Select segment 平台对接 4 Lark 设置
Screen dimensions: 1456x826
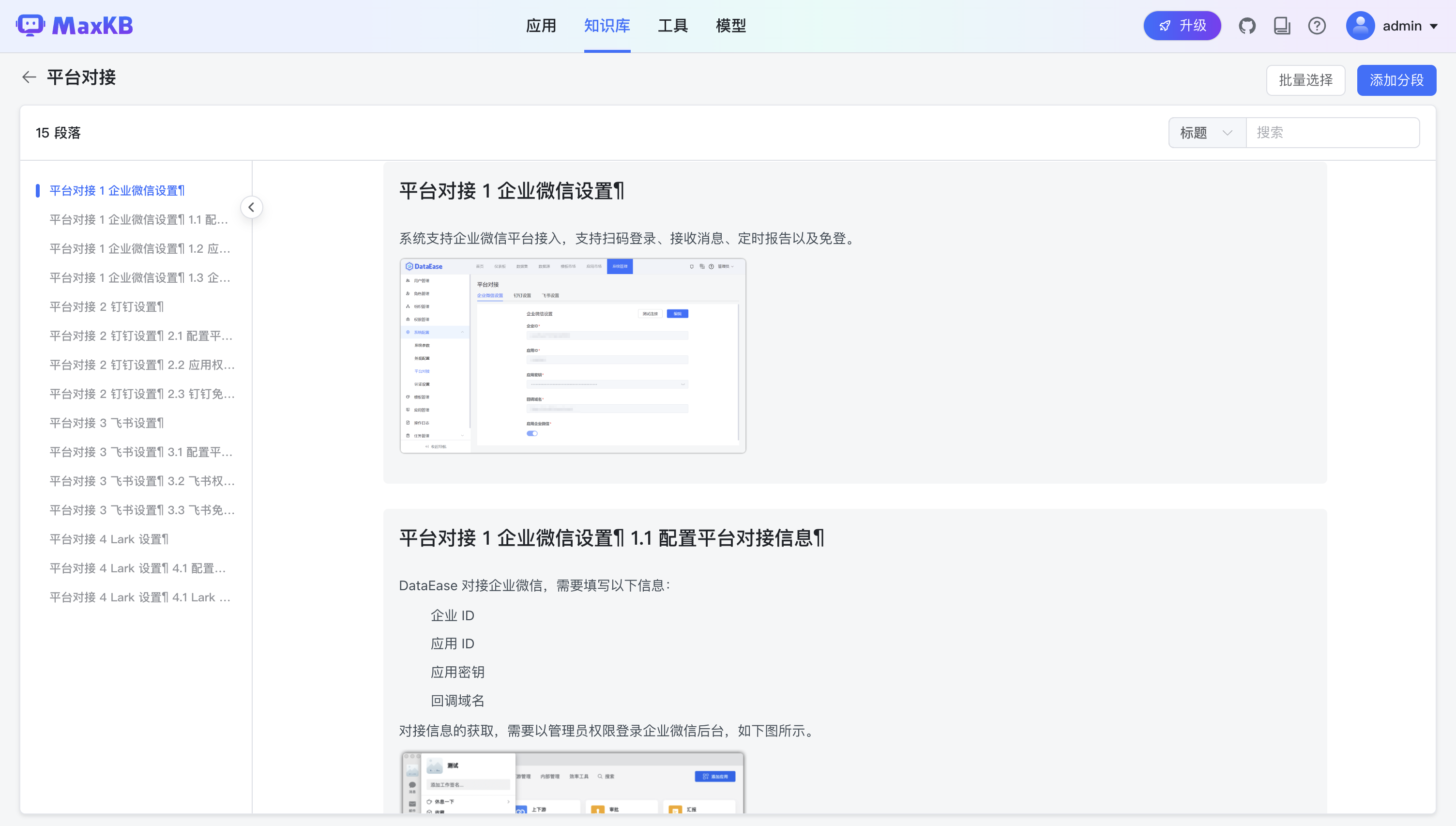[108, 539]
